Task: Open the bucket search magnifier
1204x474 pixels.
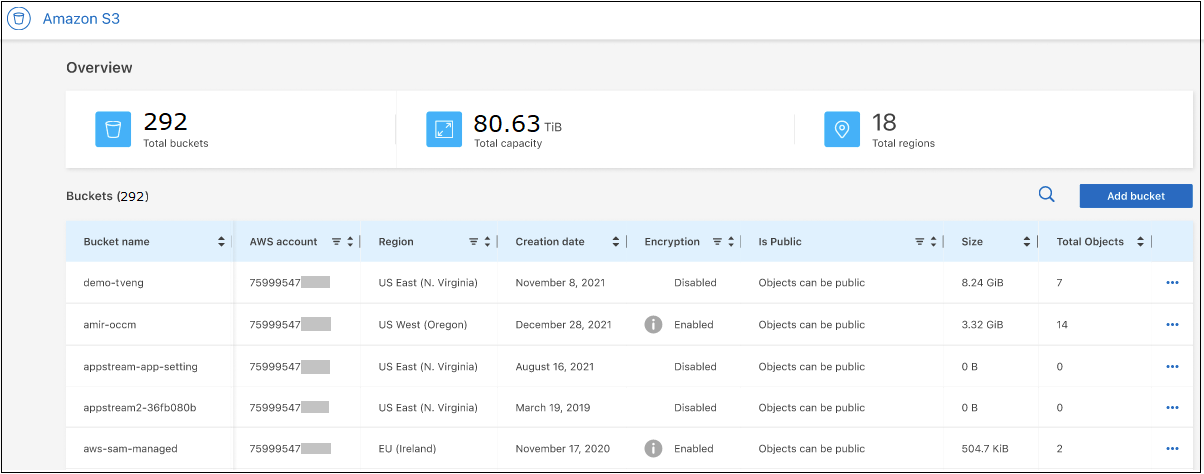Action: pyautogui.click(x=1046, y=195)
